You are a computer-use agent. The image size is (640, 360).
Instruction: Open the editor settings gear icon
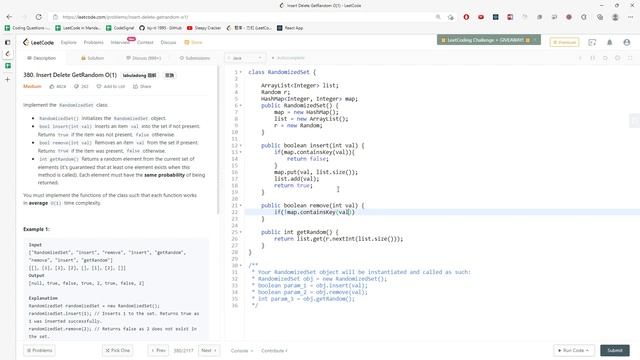(618, 58)
